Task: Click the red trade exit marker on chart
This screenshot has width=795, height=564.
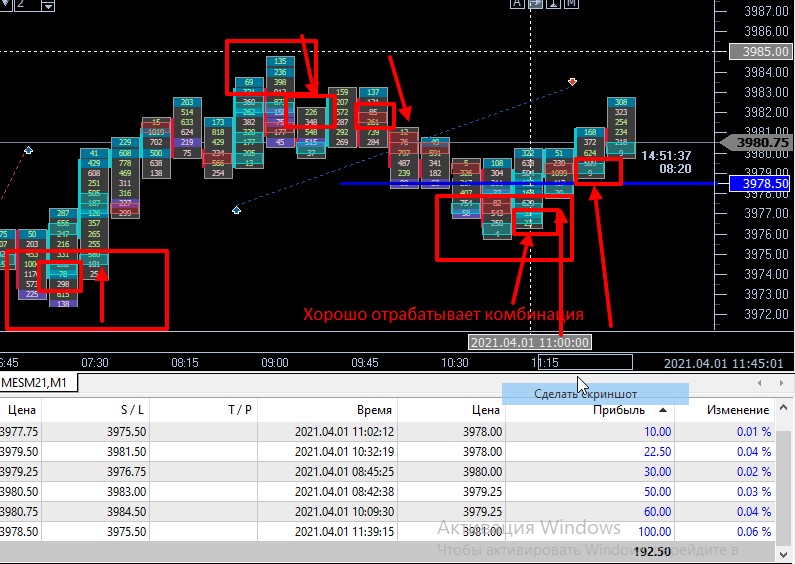Action: click(x=572, y=82)
